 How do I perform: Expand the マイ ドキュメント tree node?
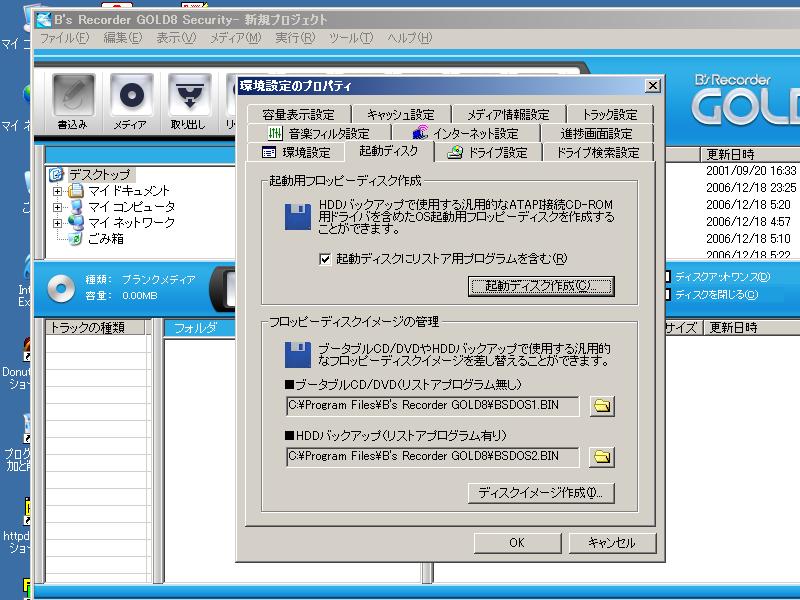coord(57,191)
